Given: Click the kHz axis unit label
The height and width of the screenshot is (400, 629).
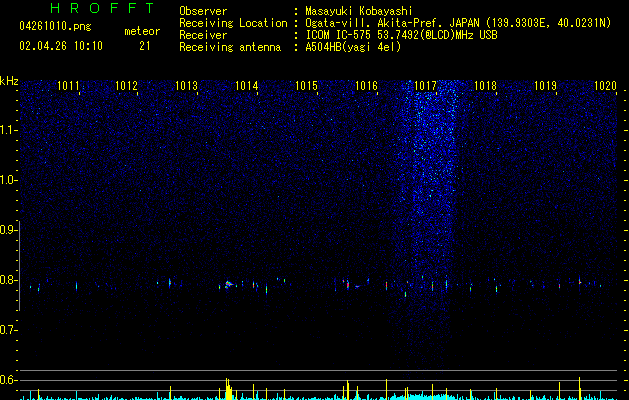Looking at the screenshot, I should tap(9, 81).
